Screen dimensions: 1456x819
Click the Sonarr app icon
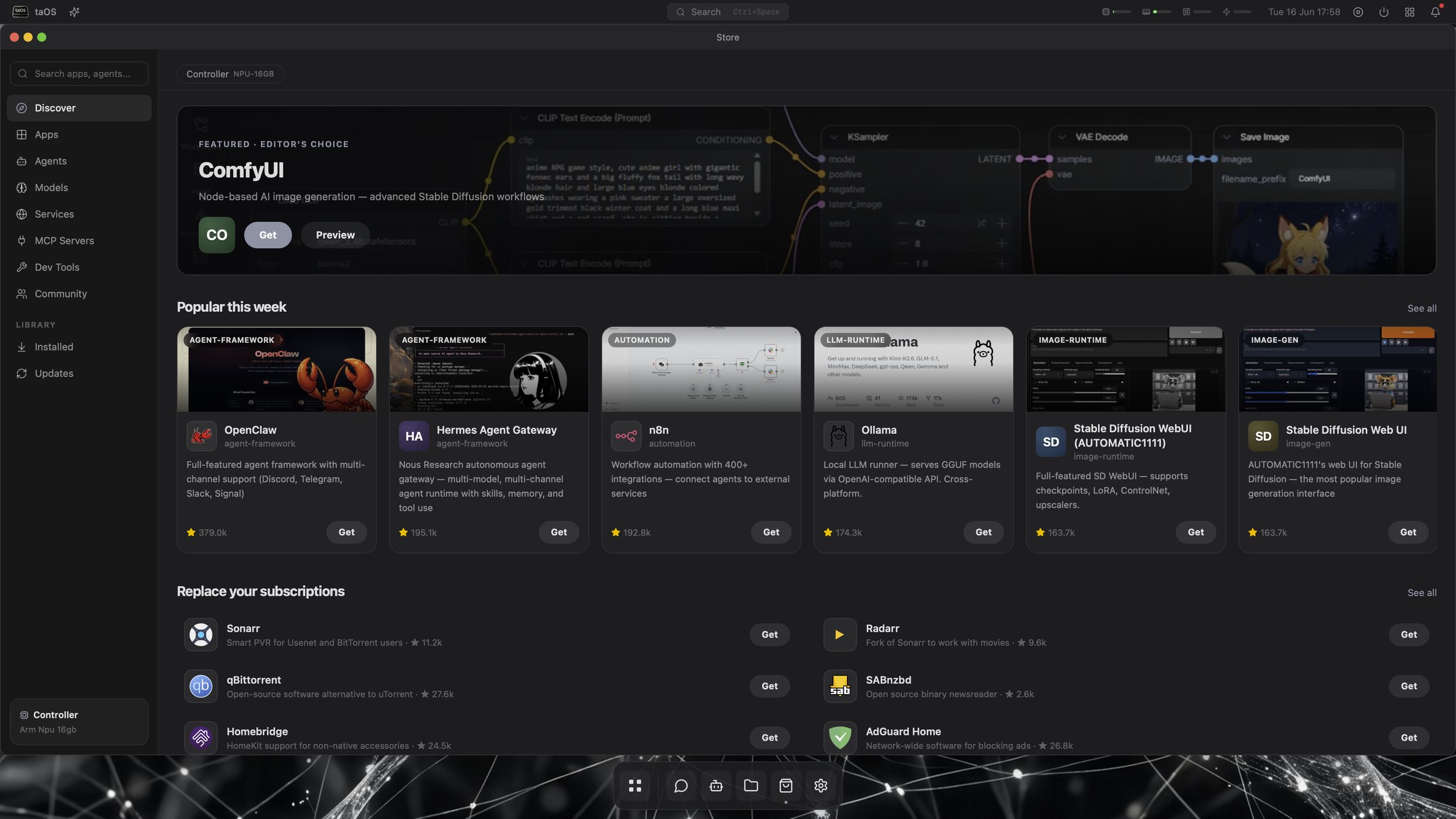coord(201,635)
